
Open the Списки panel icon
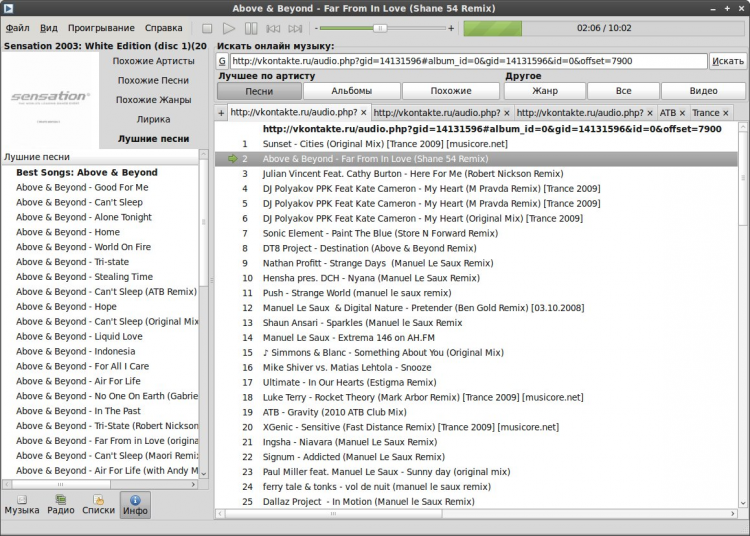click(99, 505)
